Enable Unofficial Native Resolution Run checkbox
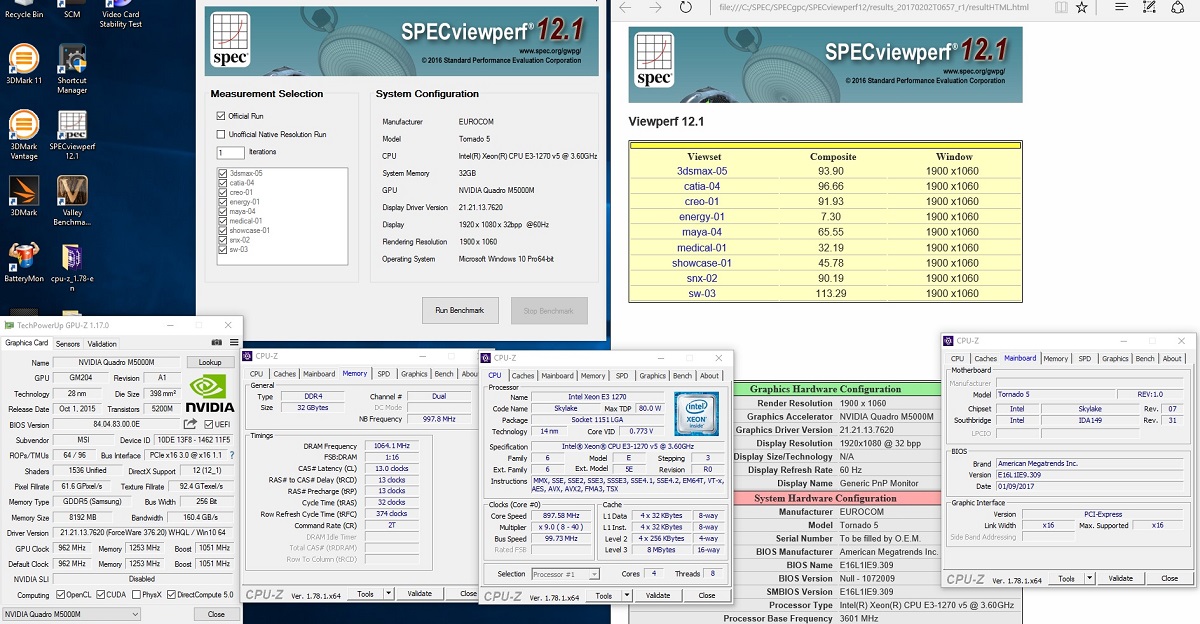The width and height of the screenshot is (1200, 624). 221,134
